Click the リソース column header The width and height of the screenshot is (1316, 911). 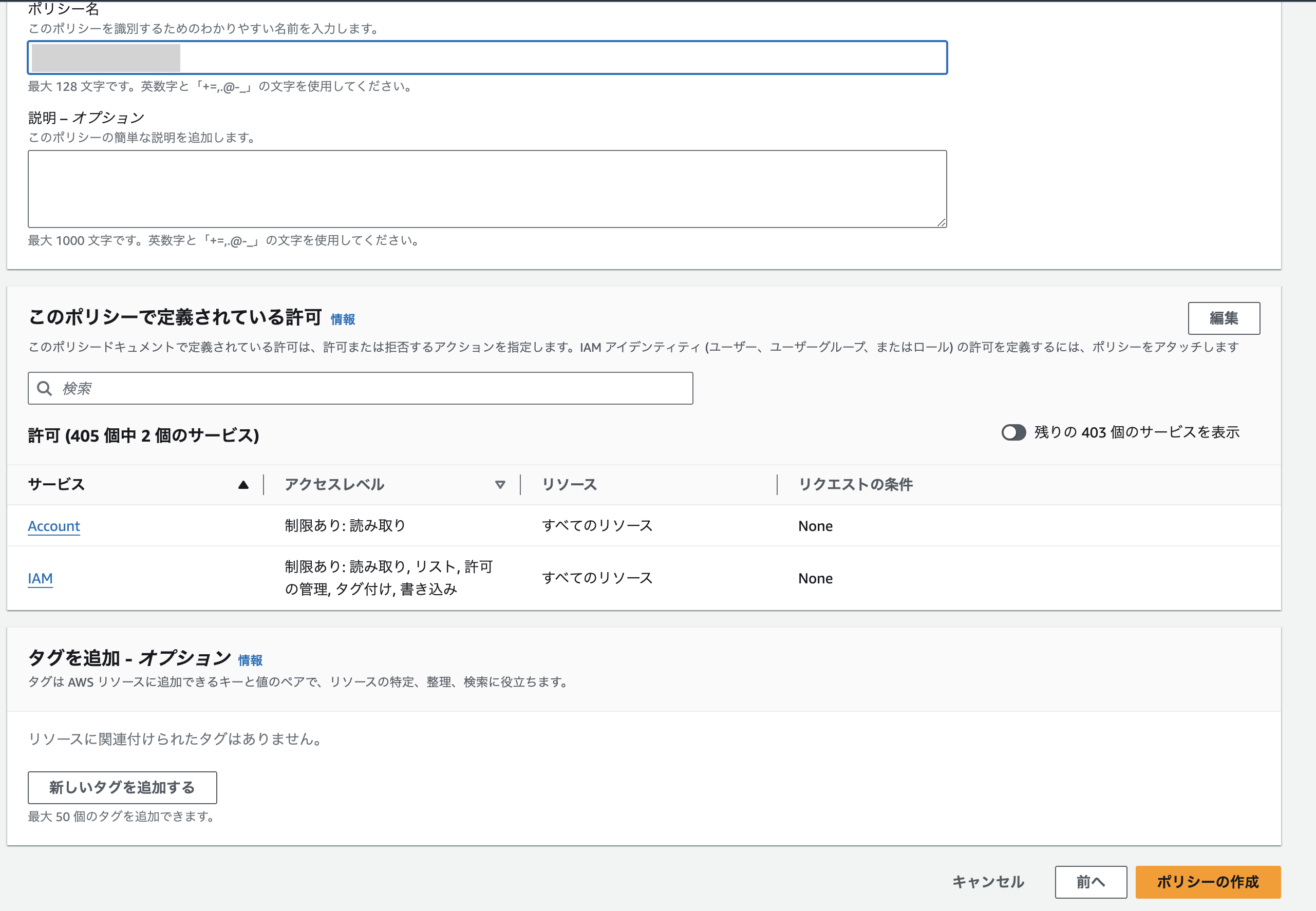[569, 485]
